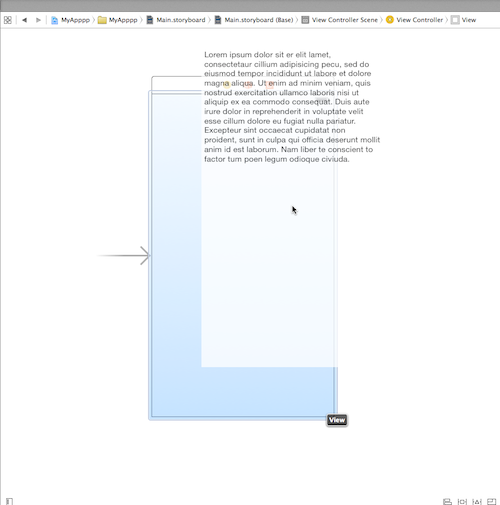Select View Controller breadcrumb item
This screenshot has width=500, height=505.
tap(414, 20)
